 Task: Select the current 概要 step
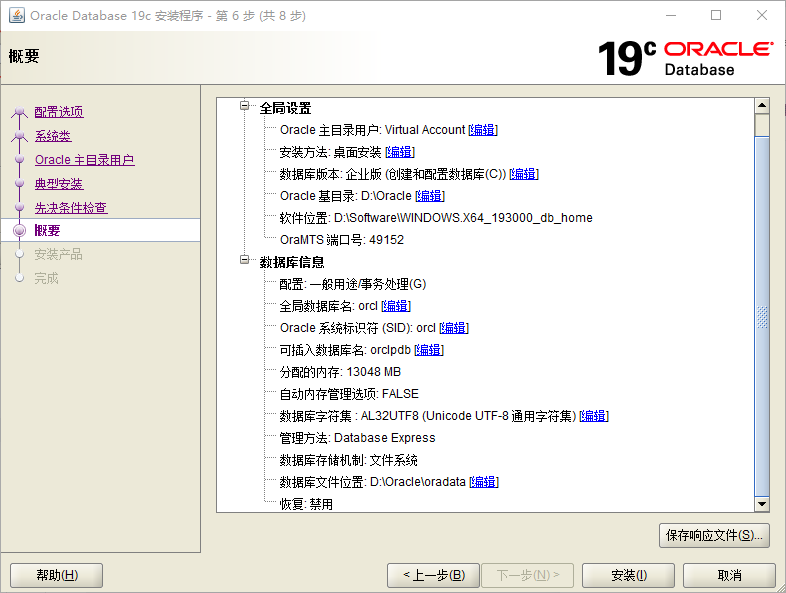pos(47,231)
